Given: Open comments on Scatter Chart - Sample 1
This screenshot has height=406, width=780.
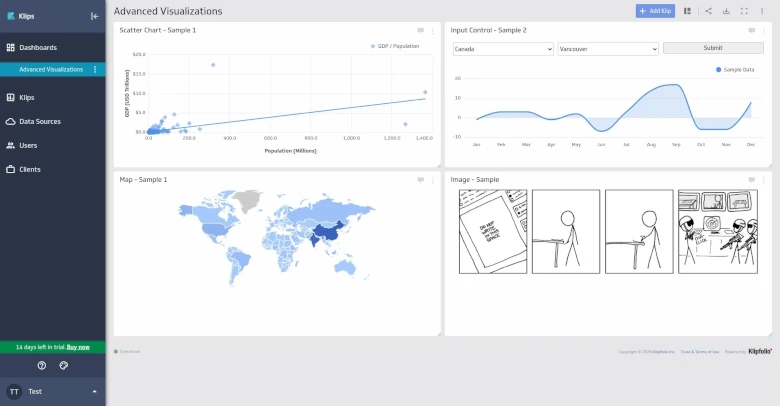Looking at the screenshot, I should tap(421, 30).
